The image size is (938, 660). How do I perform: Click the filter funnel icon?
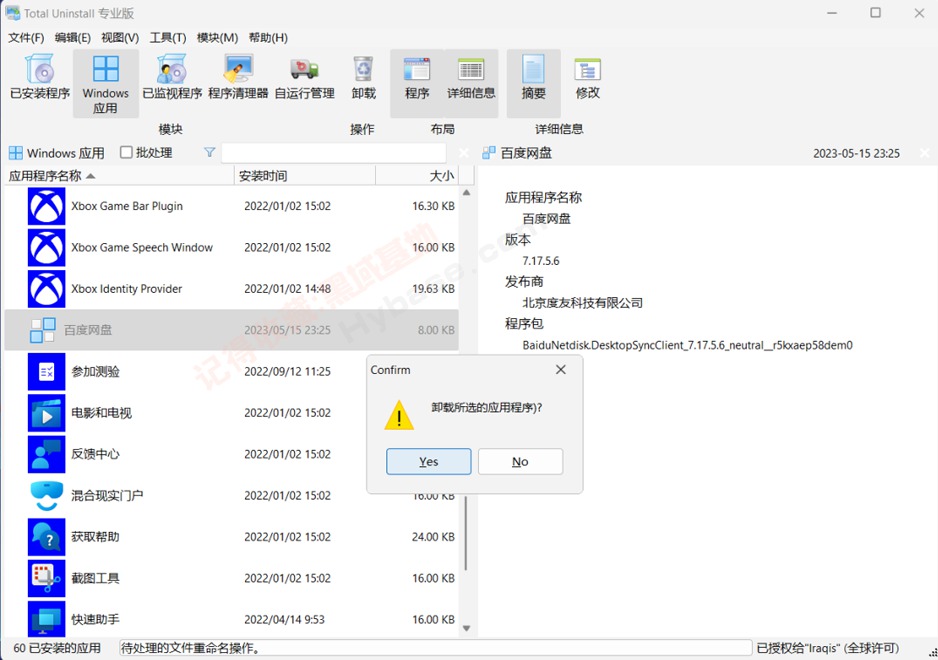coord(209,153)
